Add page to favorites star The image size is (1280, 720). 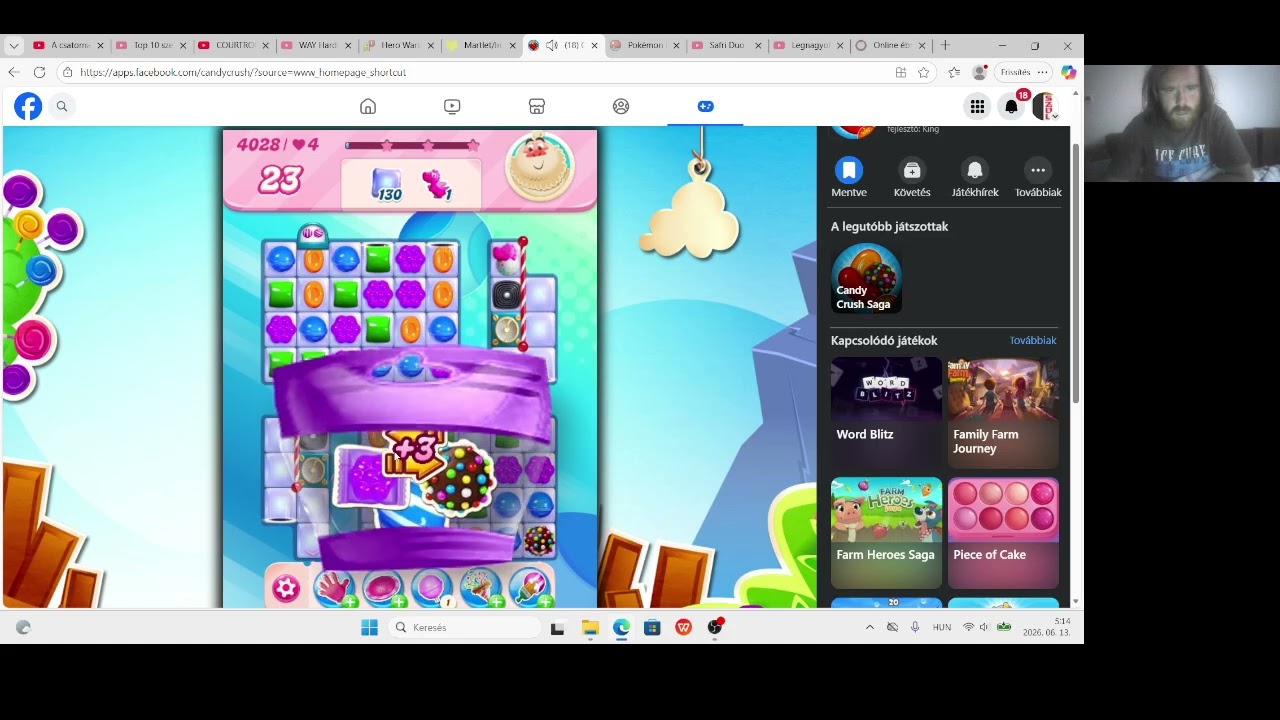[x=923, y=72]
